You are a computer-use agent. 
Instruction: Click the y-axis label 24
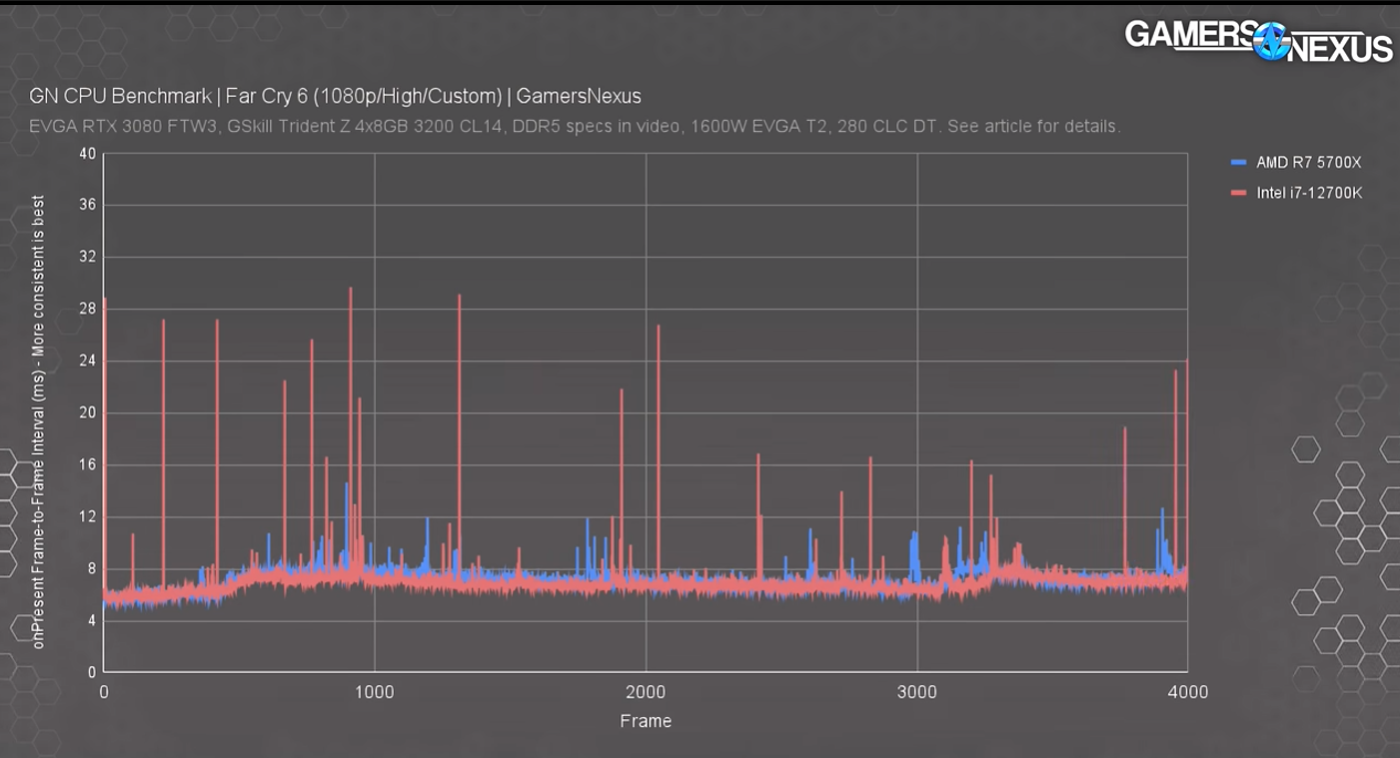[87, 361]
